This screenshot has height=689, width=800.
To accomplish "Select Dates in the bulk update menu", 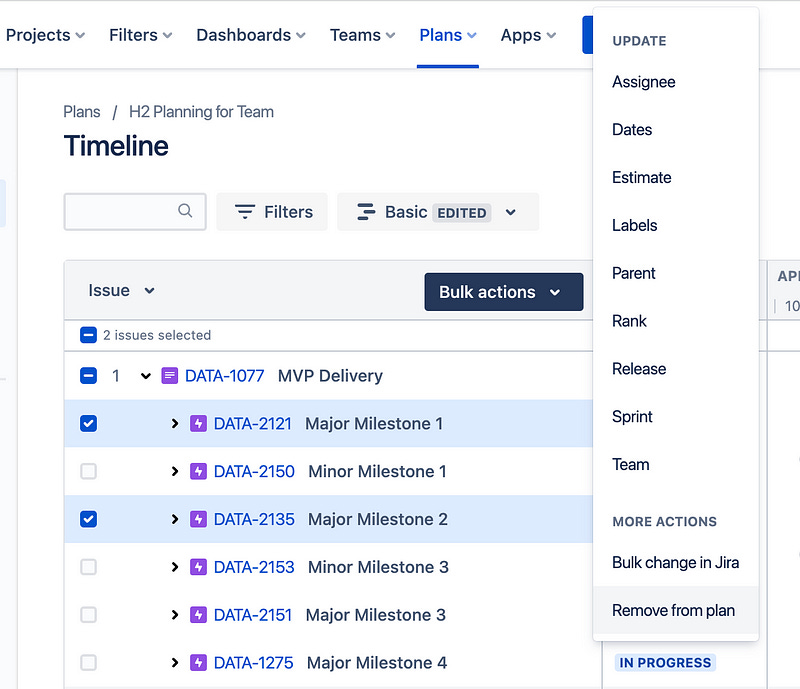I will coord(676,130).
